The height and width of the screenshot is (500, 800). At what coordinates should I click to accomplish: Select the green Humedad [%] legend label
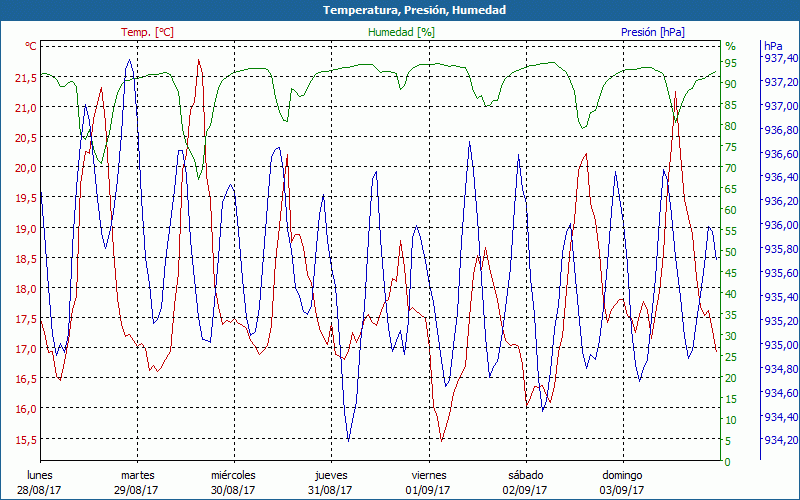402,32
